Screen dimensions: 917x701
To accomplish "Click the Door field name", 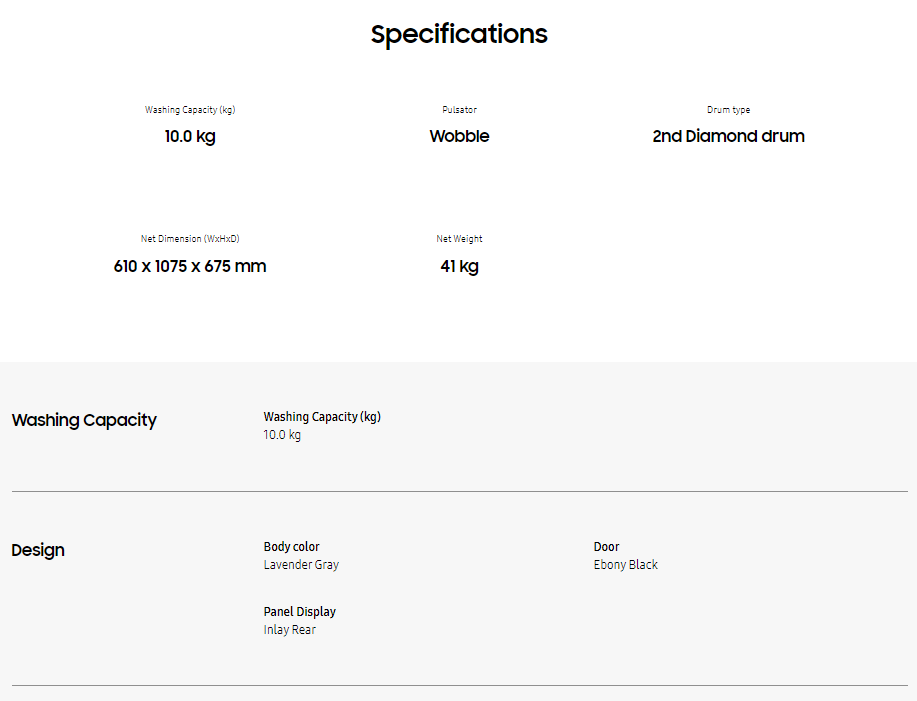I will point(606,547).
